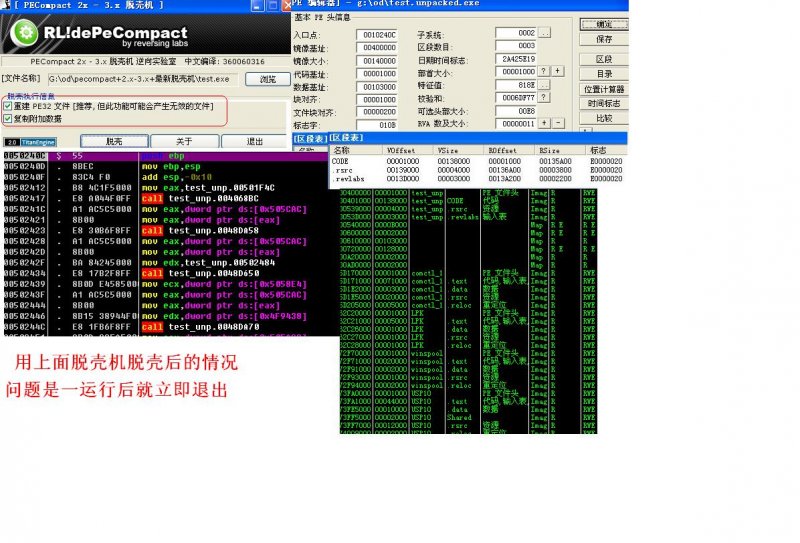Screen dimensions: 800x543
Task: Click the data base field 00103000
Action: [x=377, y=87]
